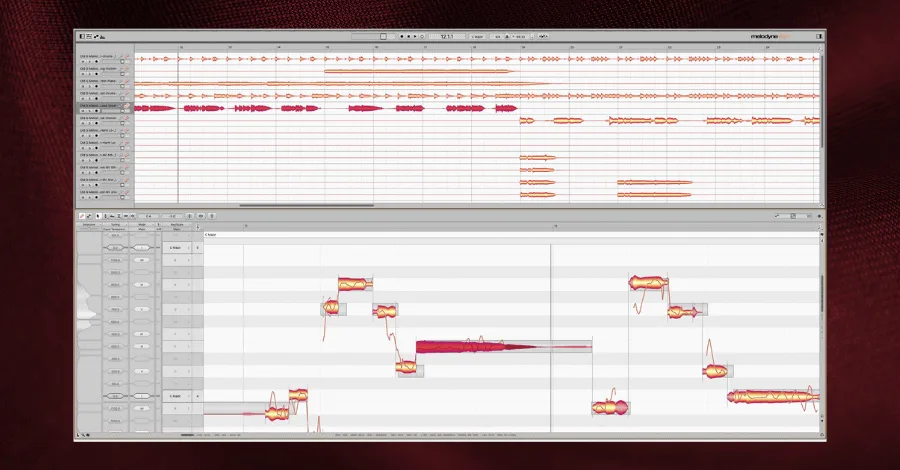Click the note editor horizontal scrollbar

187,435
